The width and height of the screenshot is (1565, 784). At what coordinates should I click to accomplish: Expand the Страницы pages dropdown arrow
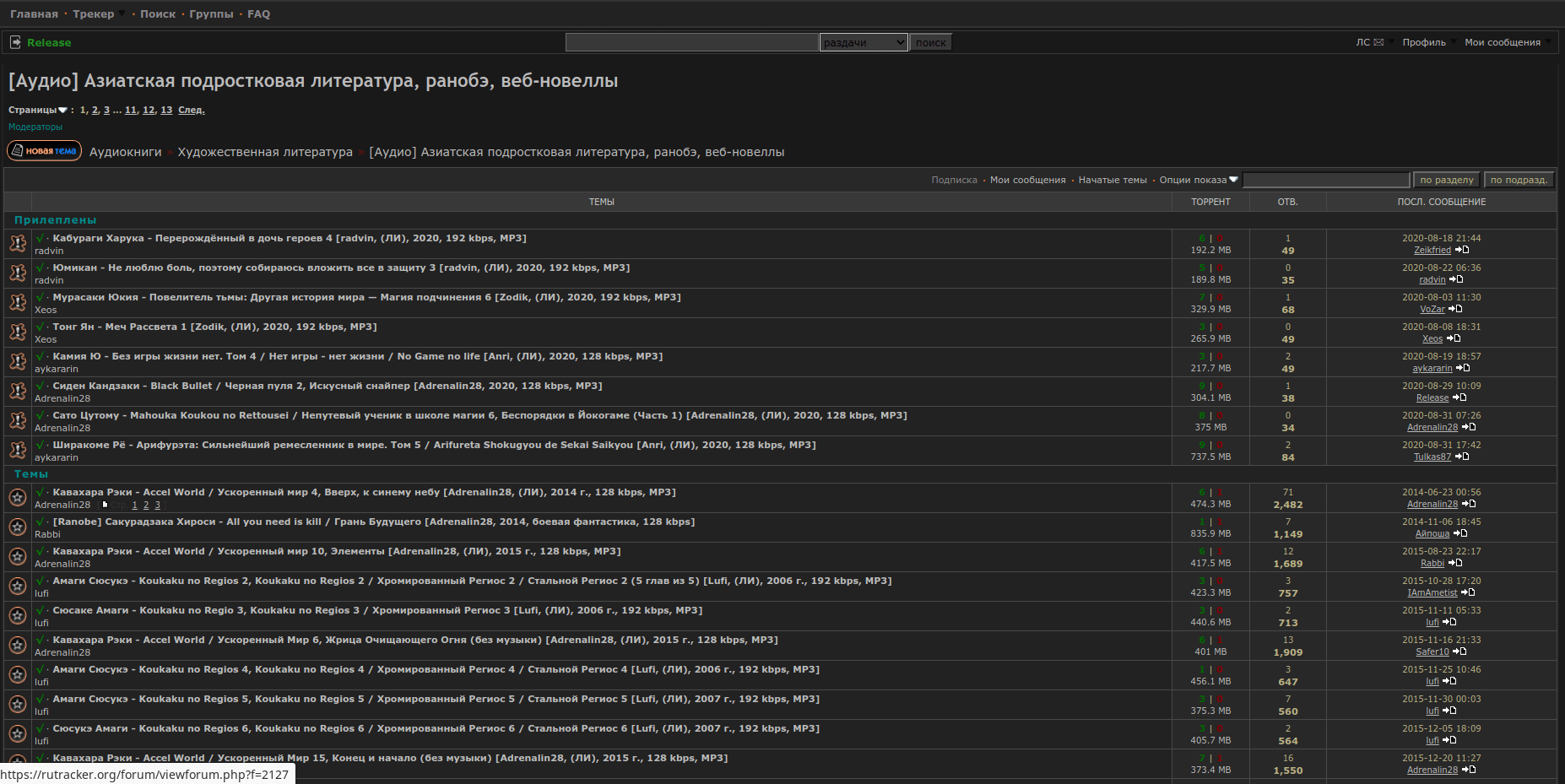tap(63, 110)
